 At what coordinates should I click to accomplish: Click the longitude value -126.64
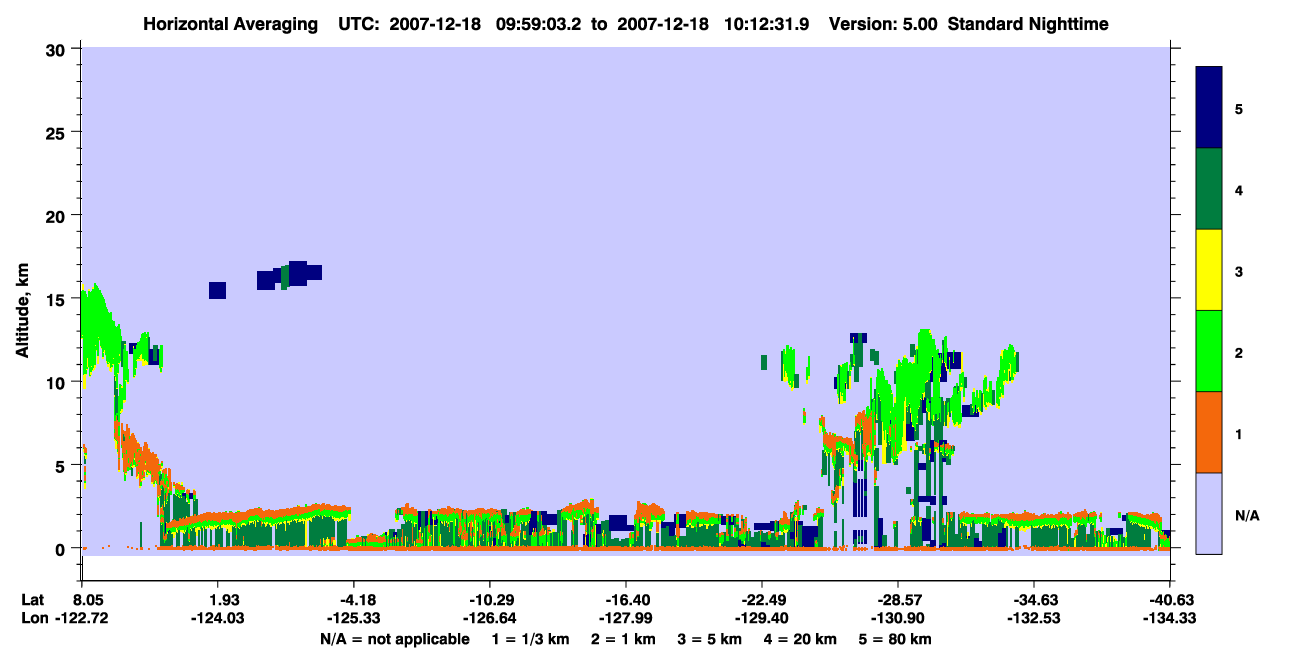point(490,618)
